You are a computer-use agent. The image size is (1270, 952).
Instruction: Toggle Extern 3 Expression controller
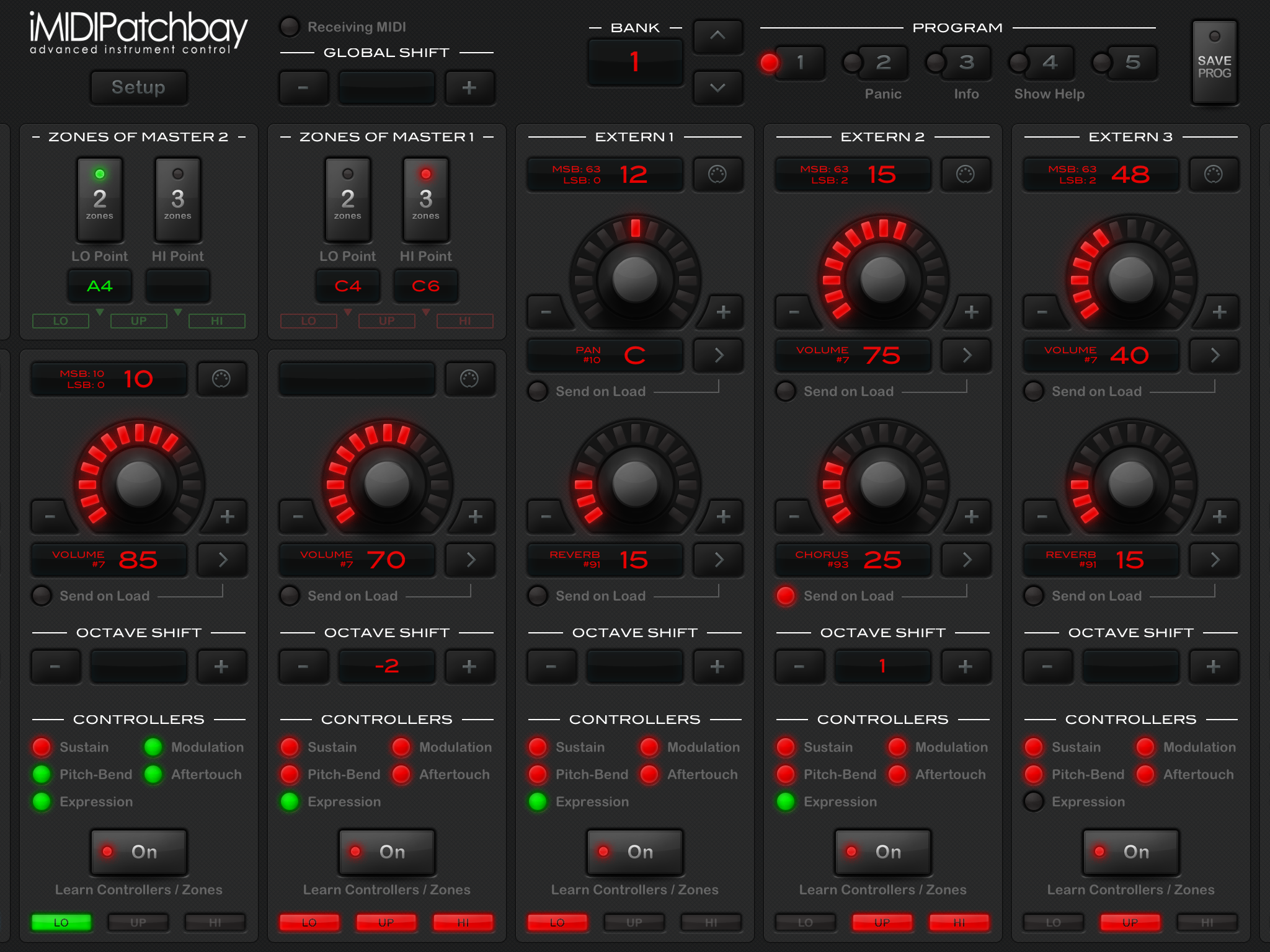coord(1034,801)
